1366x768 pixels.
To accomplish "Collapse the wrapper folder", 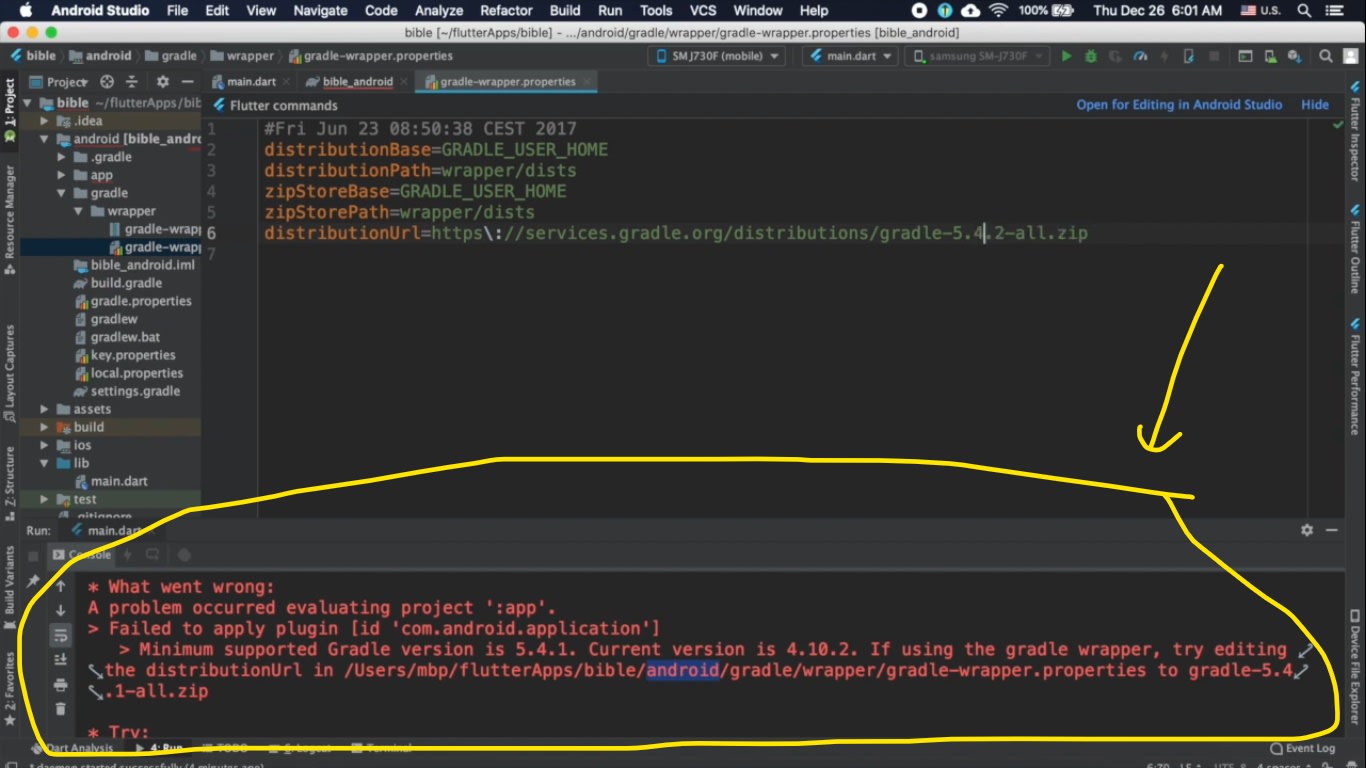I will pos(79,211).
